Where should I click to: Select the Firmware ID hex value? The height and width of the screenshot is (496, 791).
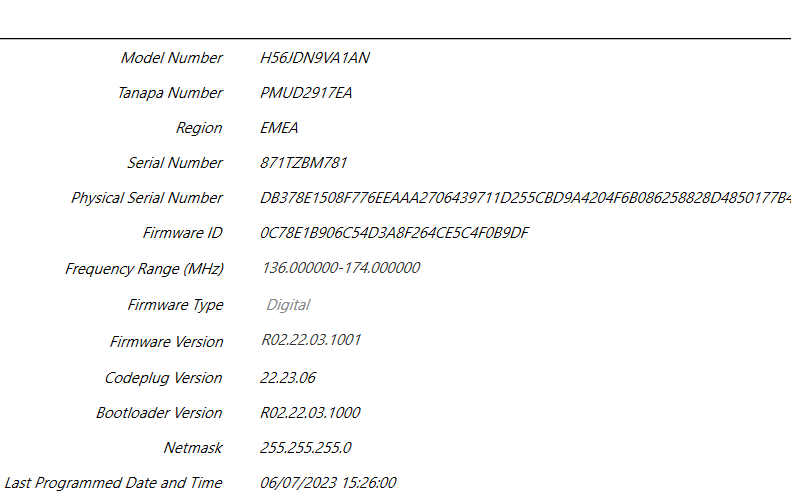(x=394, y=233)
